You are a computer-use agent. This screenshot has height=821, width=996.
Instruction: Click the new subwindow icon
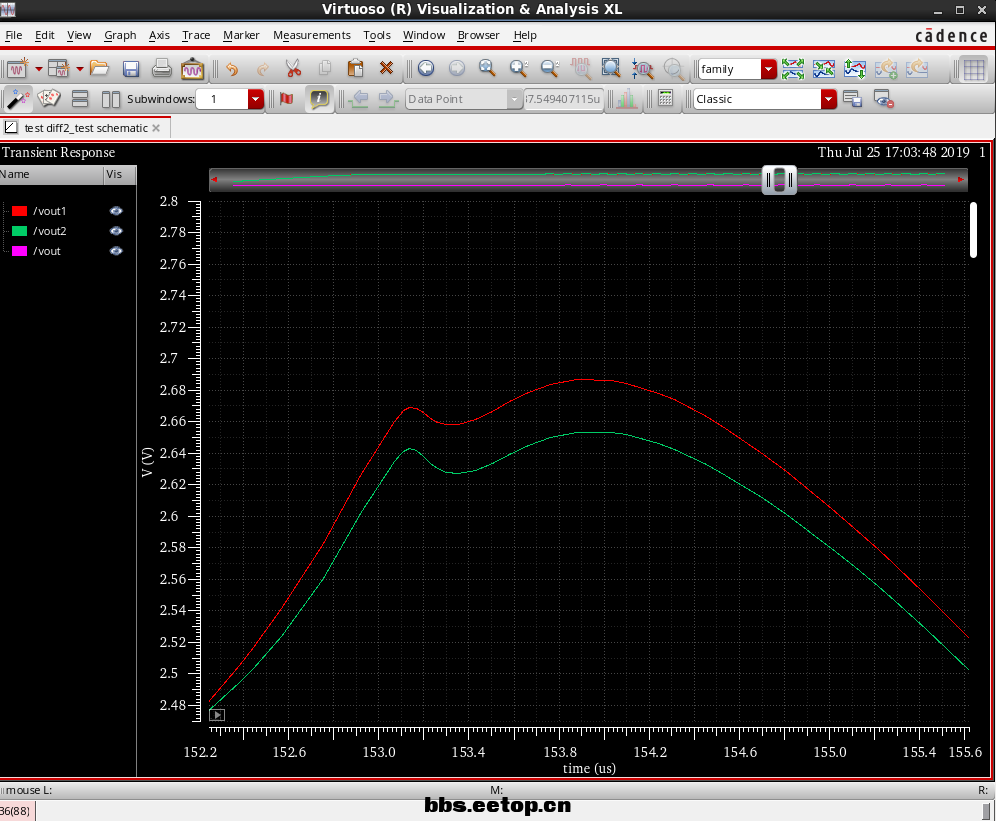pos(58,69)
